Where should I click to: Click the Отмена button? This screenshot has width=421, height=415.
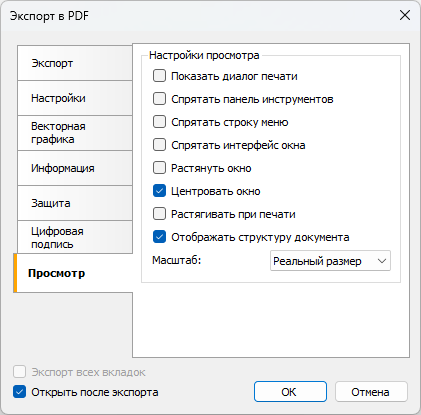pos(371,392)
